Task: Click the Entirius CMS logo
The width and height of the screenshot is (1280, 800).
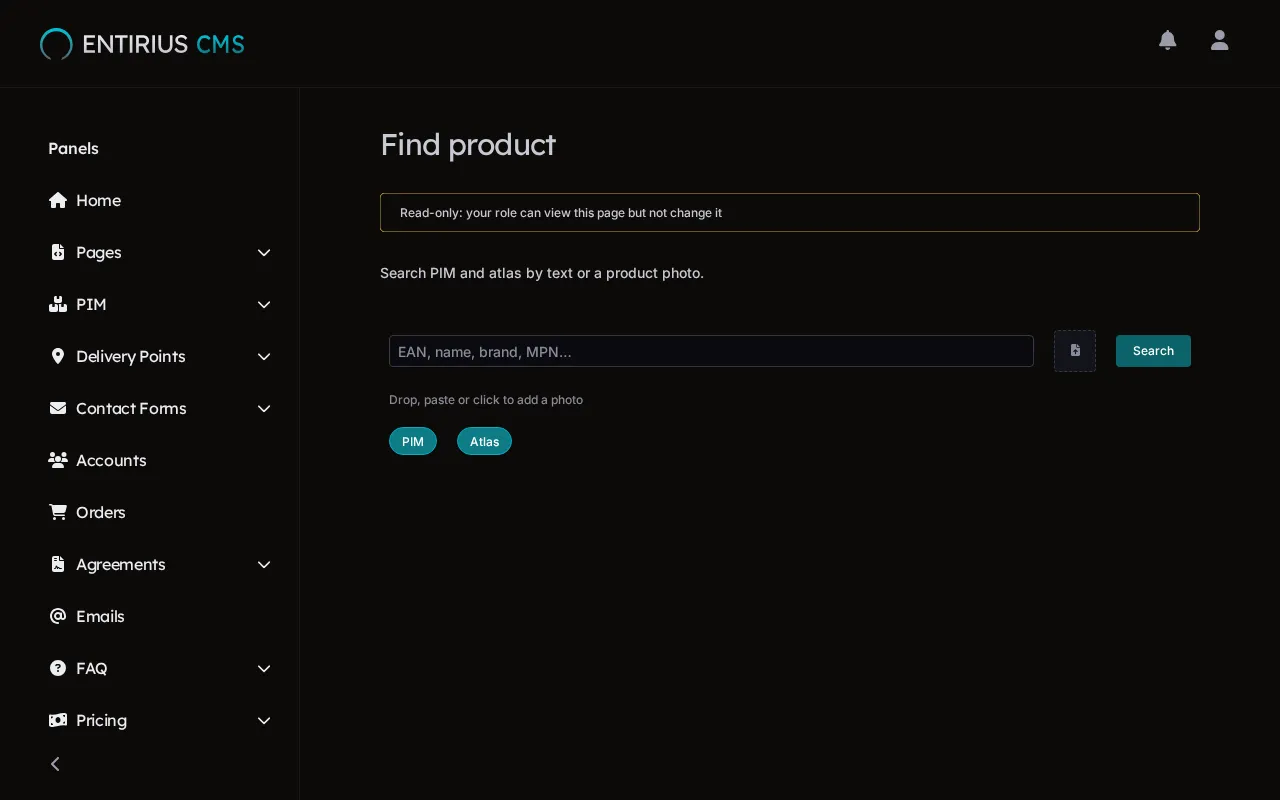Action: tap(142, 44)
